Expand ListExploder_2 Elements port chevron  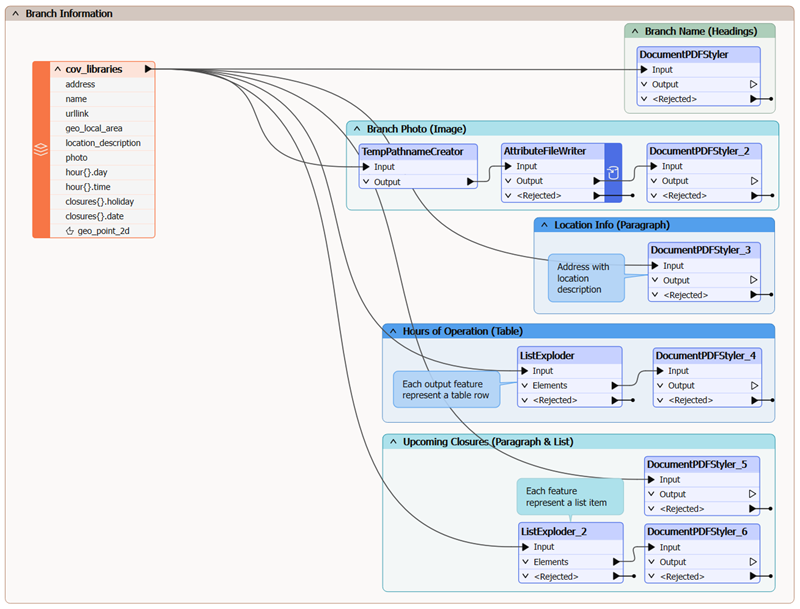point(526,562)
